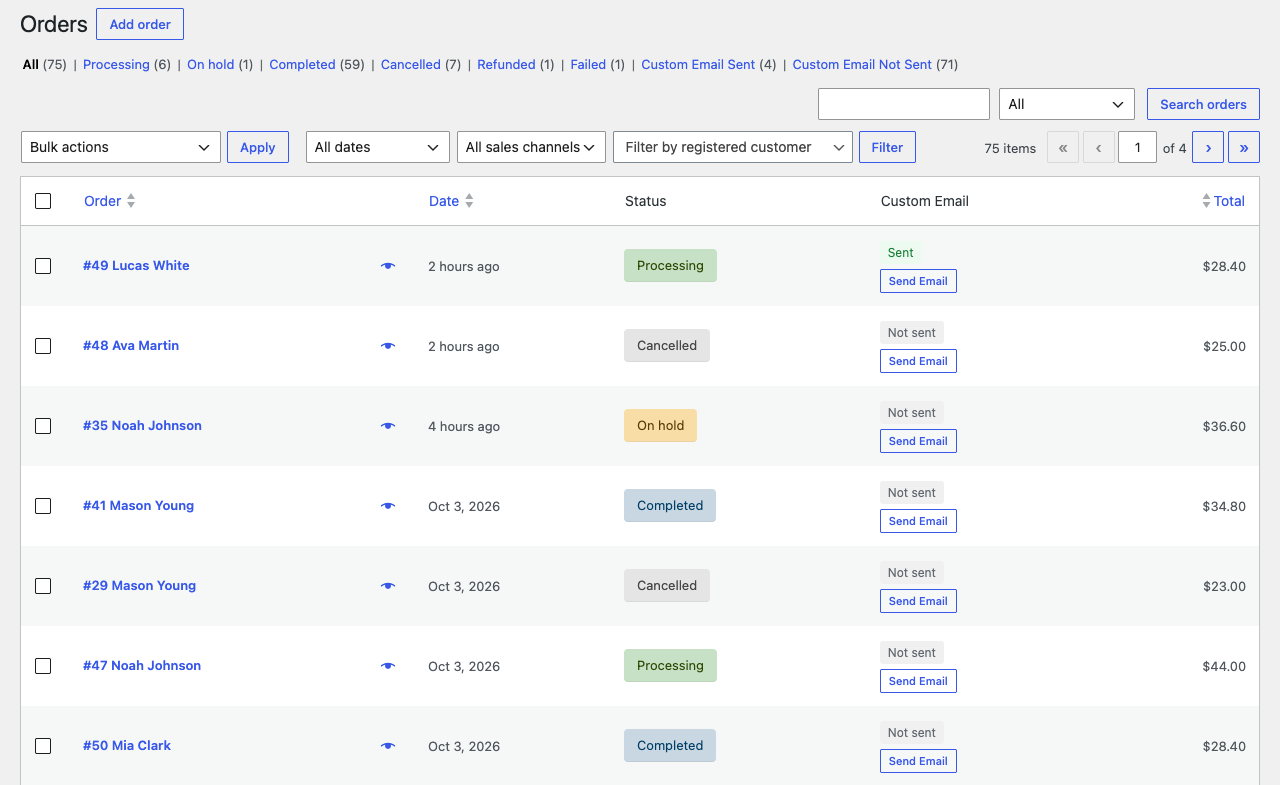Filter orders by Failed status
The image size is (1280, 785).
point(588,64)
